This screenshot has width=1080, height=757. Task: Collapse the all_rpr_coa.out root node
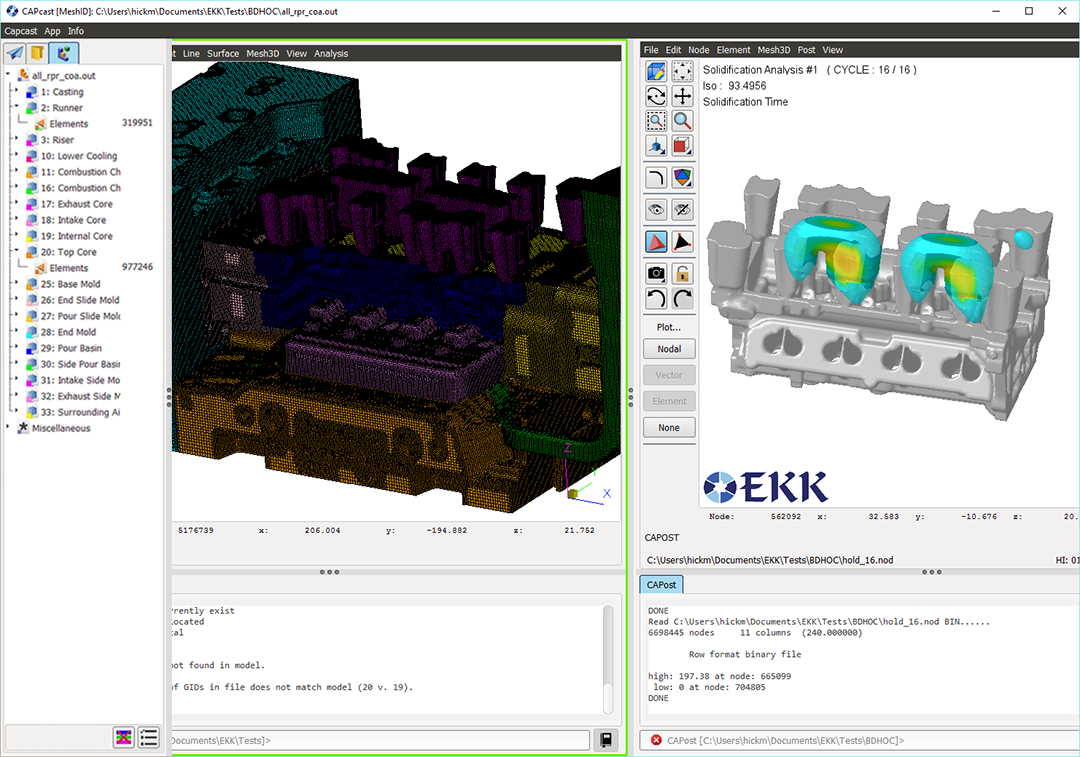click(x=8, y=74)
